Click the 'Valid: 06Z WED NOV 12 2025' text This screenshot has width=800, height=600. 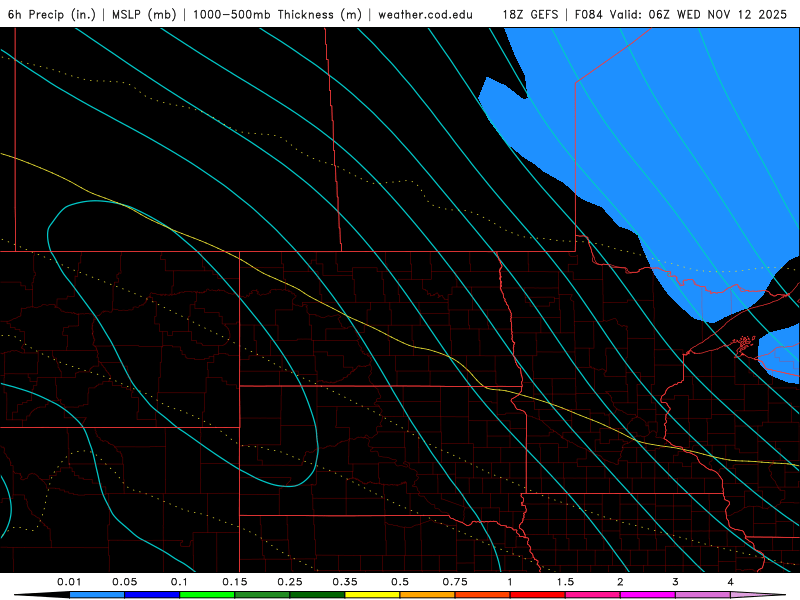click(x=698, y=14)
